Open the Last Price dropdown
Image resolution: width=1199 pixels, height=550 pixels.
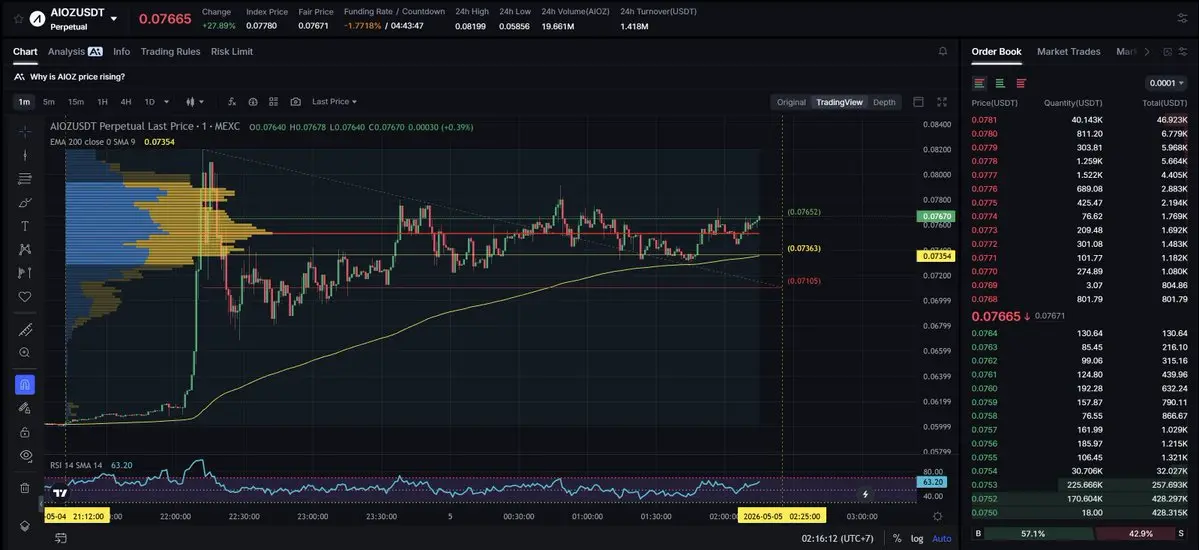pyautogui.click(x=334, y=102)
